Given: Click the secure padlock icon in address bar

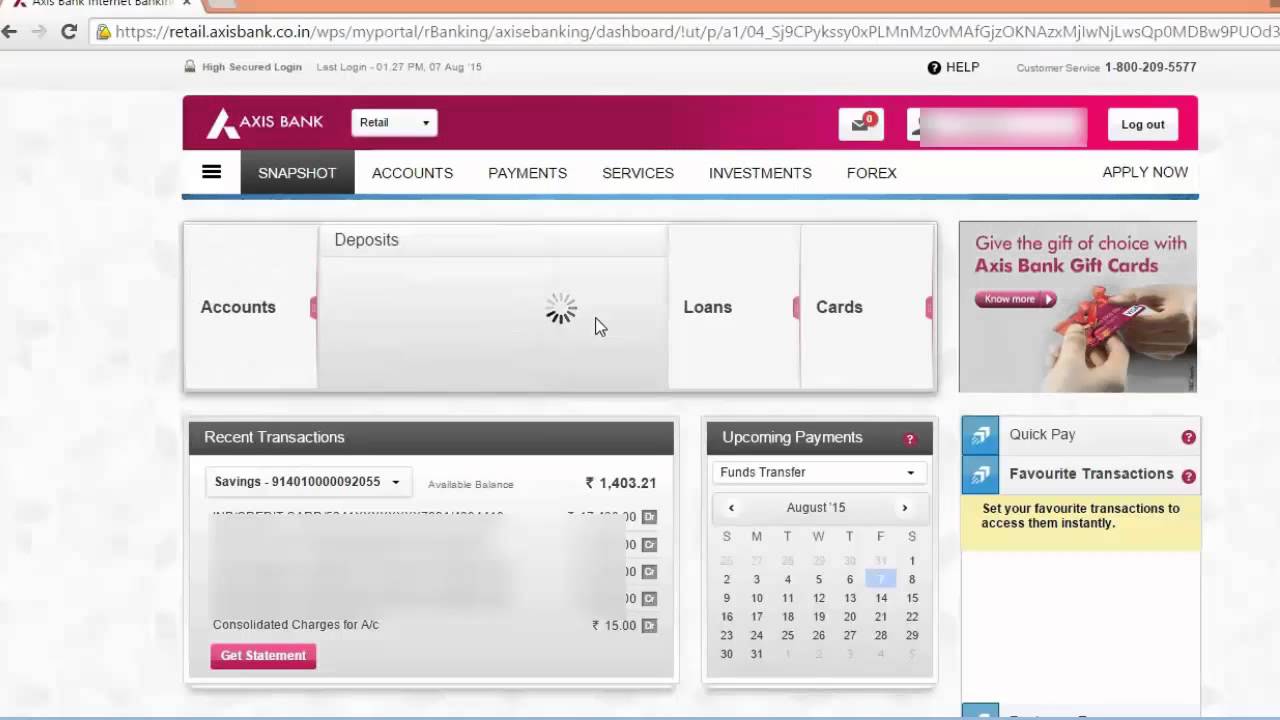Looking at the screenshot, I should pos(103,31).
